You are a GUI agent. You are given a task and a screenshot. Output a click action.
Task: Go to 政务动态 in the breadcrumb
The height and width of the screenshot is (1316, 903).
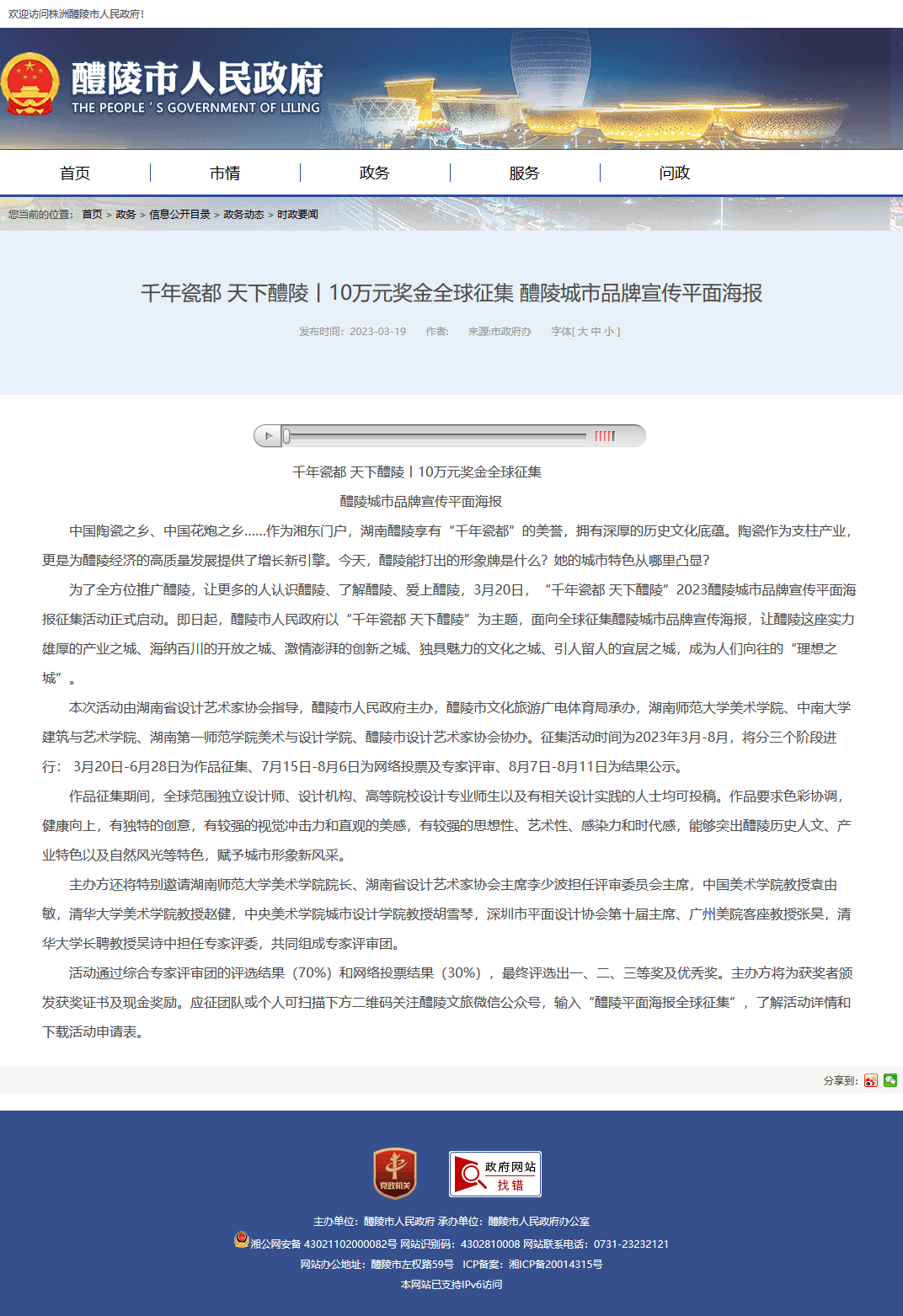click(x=243, y=215)
